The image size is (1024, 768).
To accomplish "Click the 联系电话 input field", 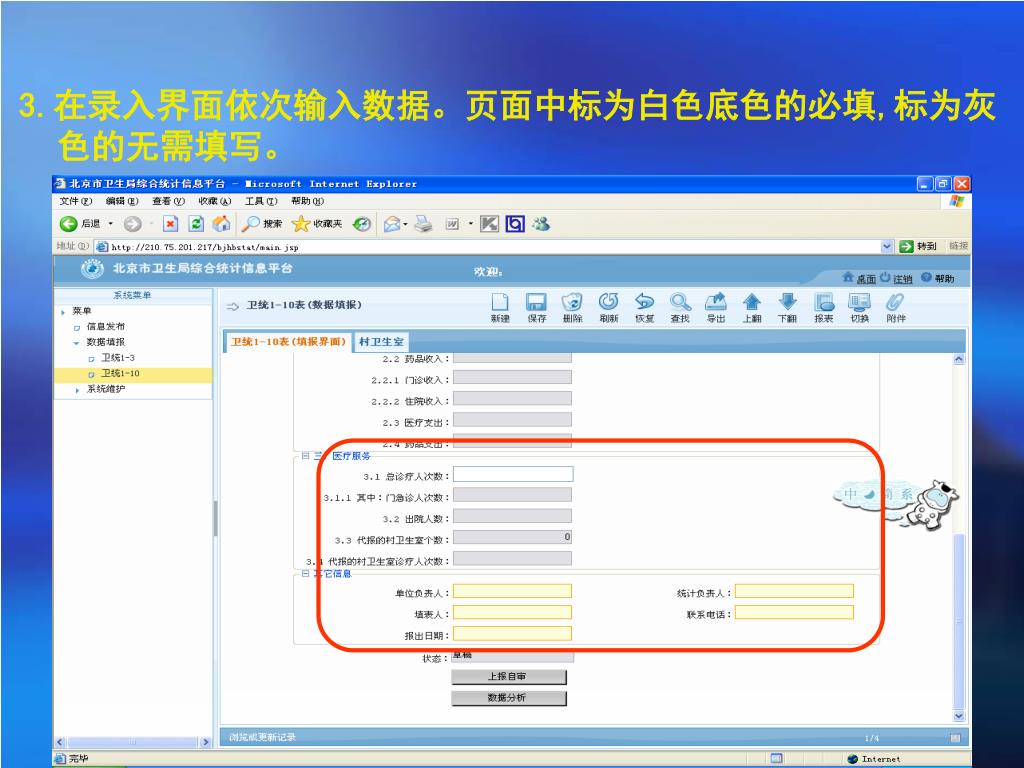I will [794, 612].
